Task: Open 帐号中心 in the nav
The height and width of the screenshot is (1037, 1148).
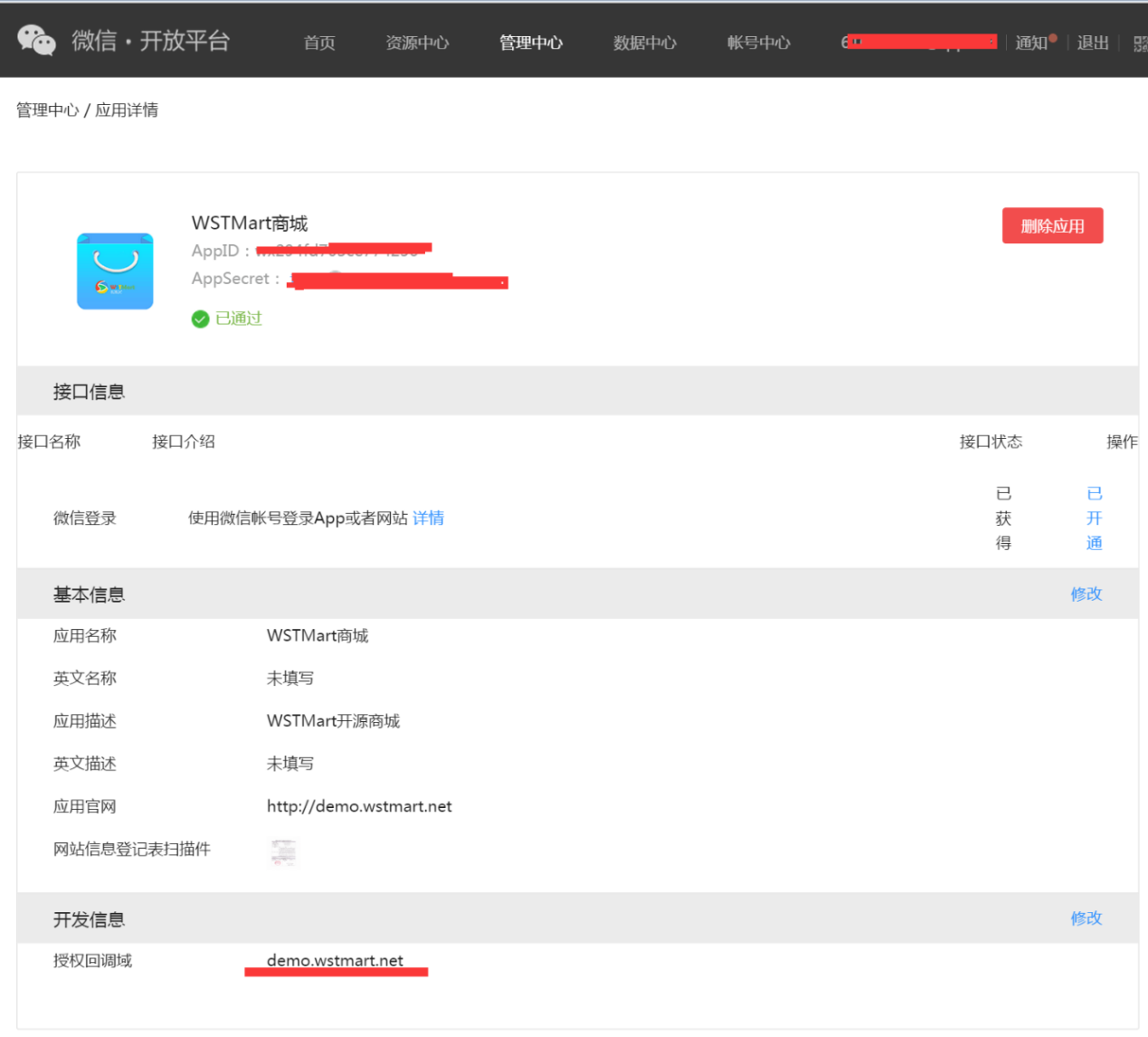Action: (759, 43)
